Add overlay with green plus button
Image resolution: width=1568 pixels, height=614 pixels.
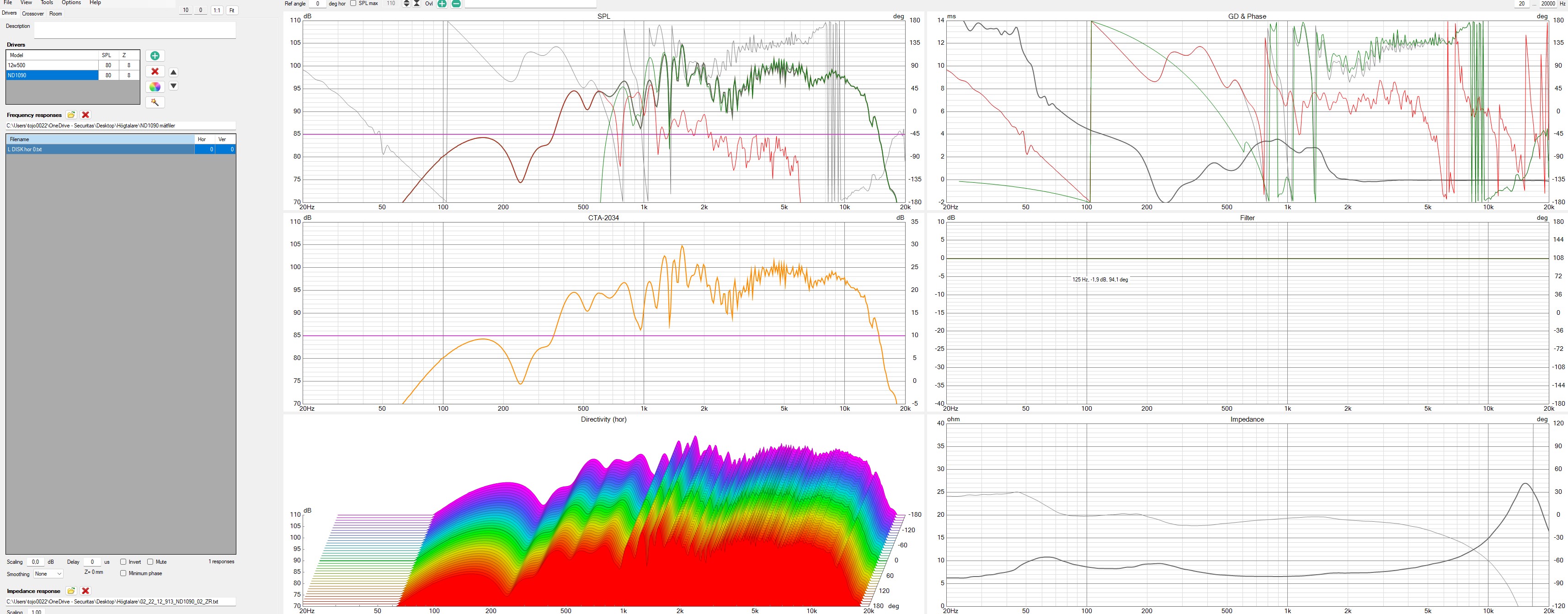442,4
